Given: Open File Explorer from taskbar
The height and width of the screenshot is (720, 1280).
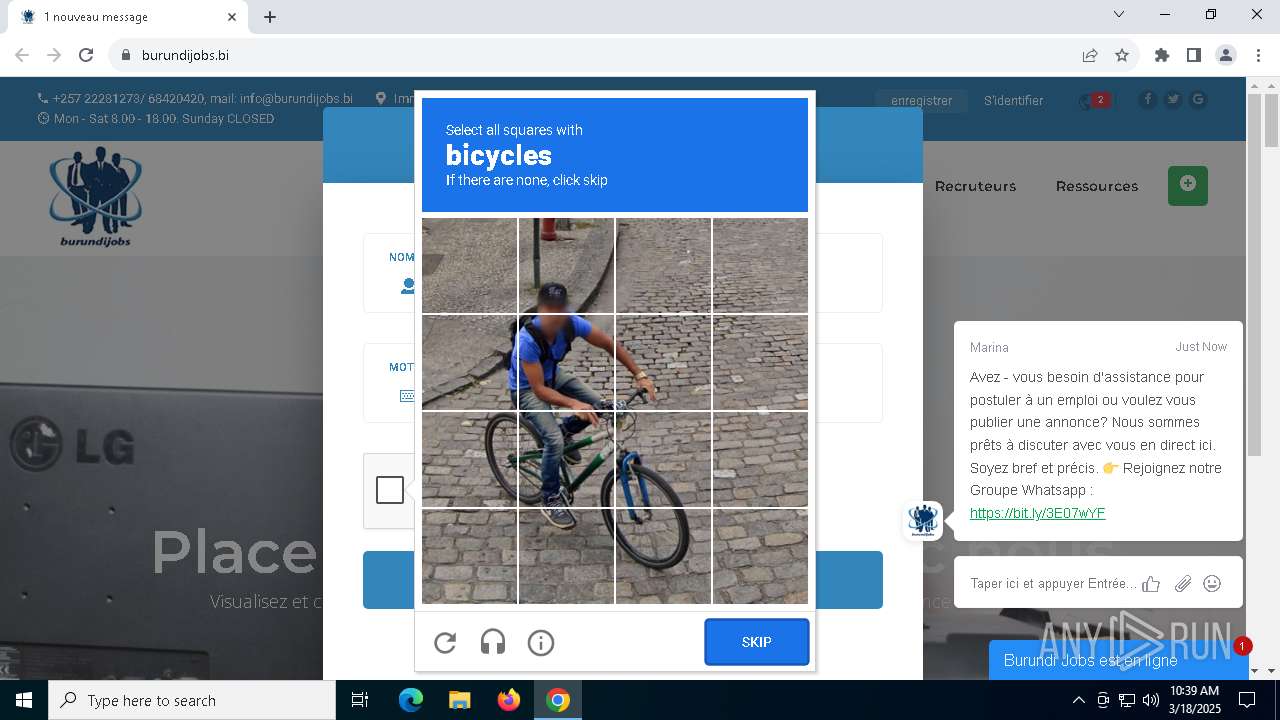Looking at the screenshot, I should coord(459,700).
